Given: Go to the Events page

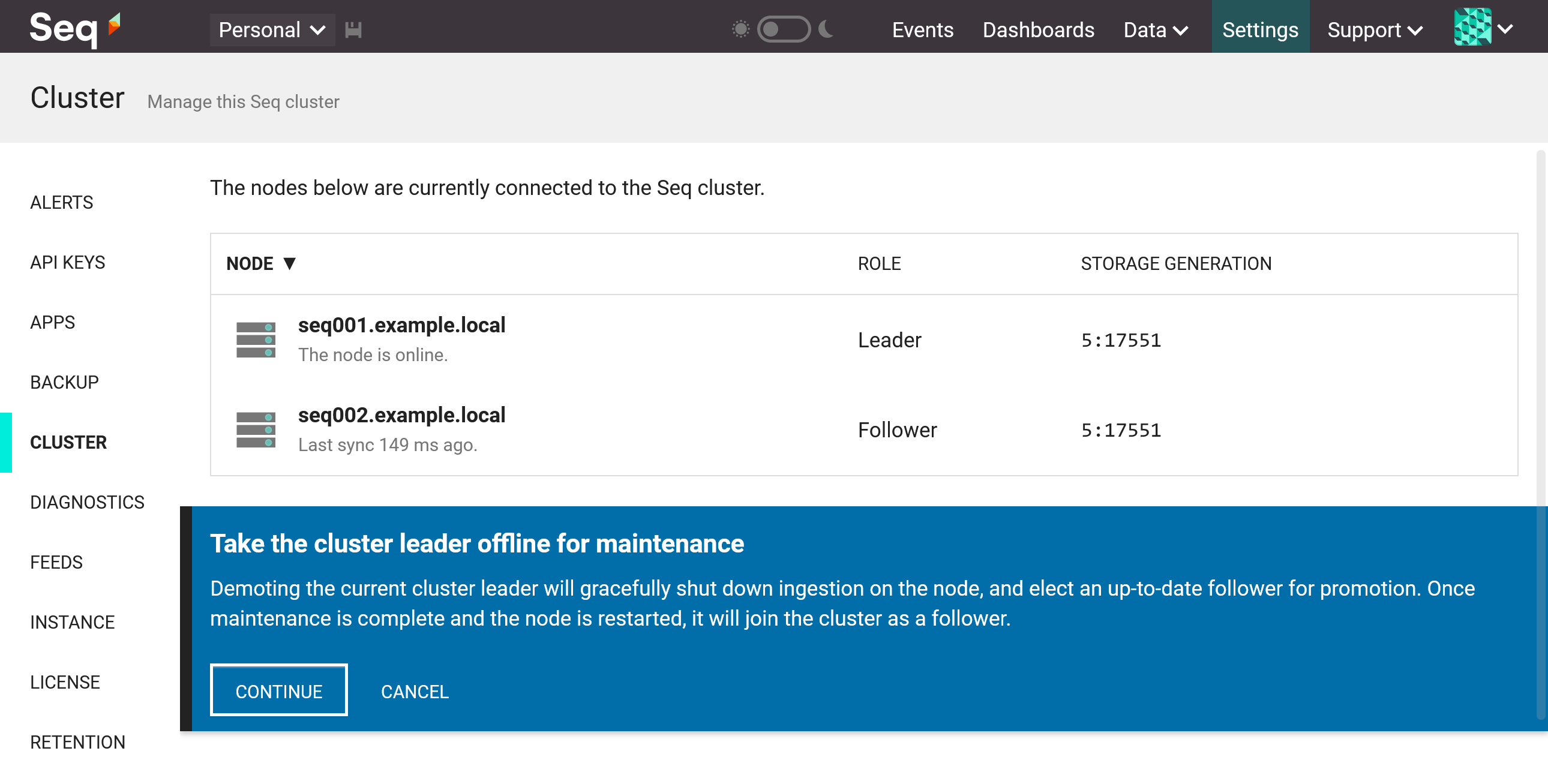Looking at the screenshot, I should point(922,30).
